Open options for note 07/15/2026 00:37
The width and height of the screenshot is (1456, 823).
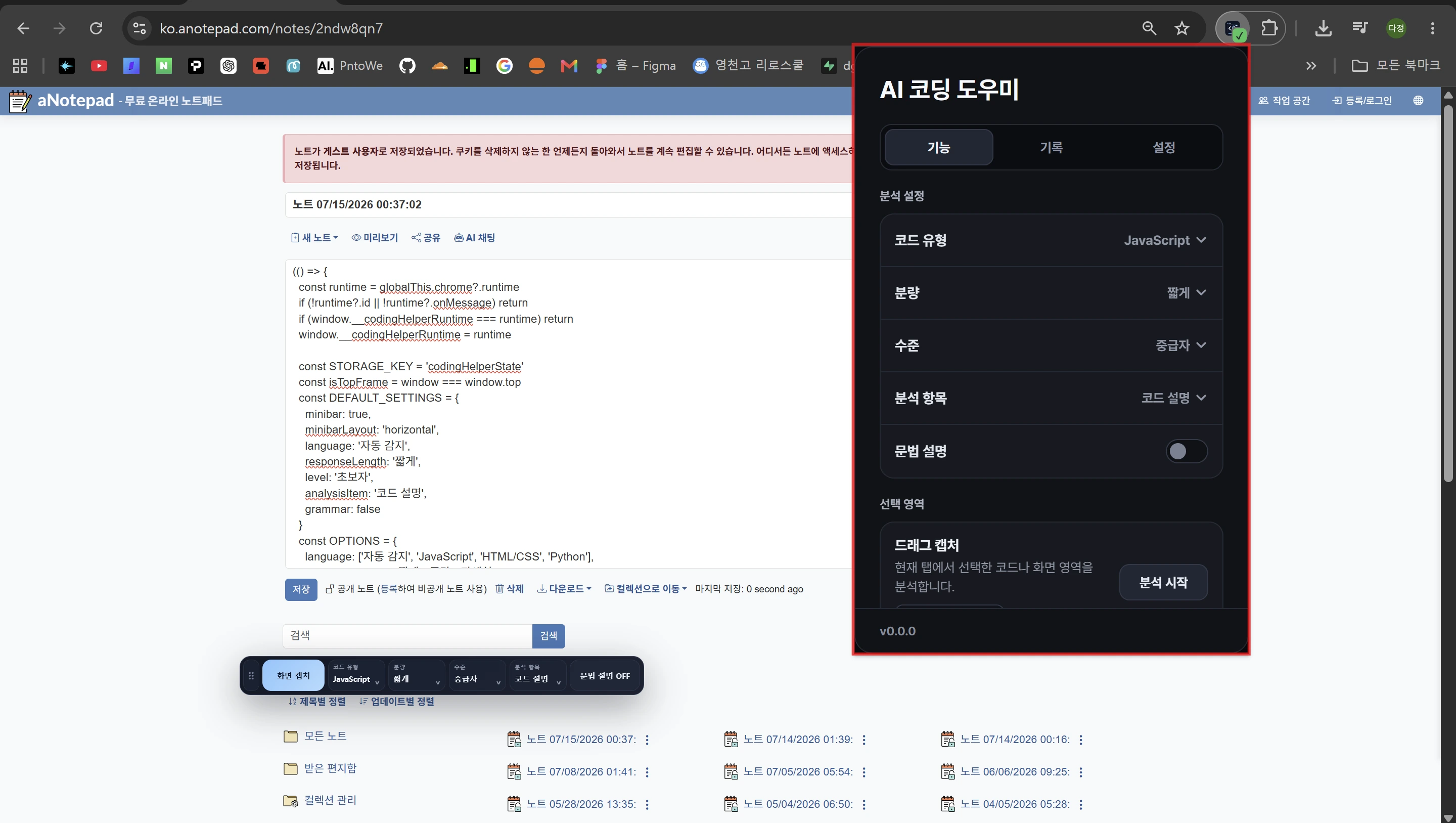tap(647, 740)
